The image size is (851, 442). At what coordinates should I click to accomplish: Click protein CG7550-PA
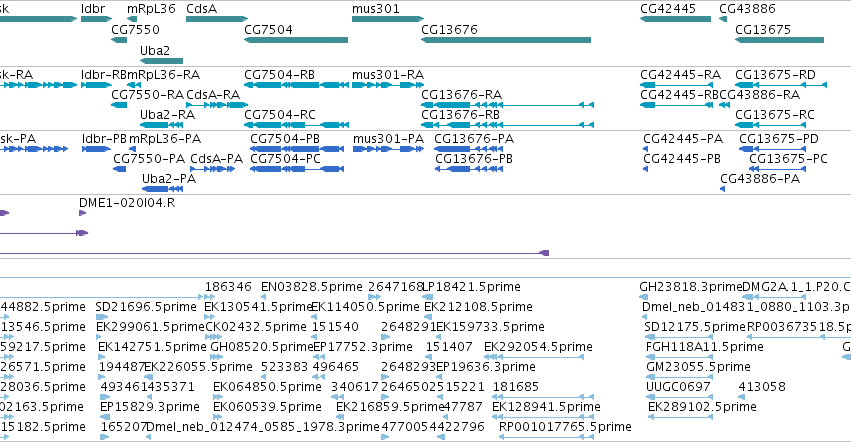point(119,169)
